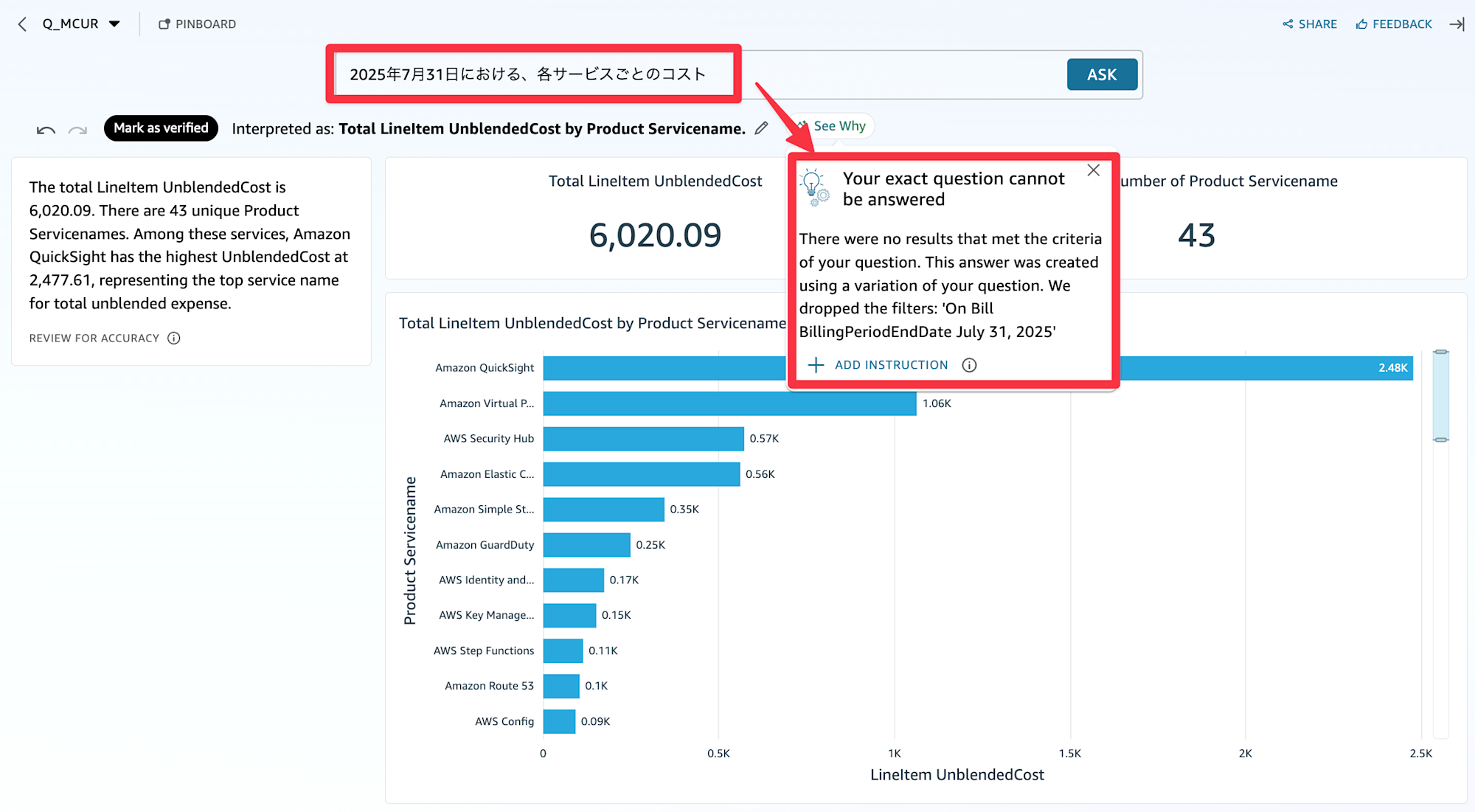Select the AWS Identity and... bar
1475x812 pixels.
tap(573, 580)
